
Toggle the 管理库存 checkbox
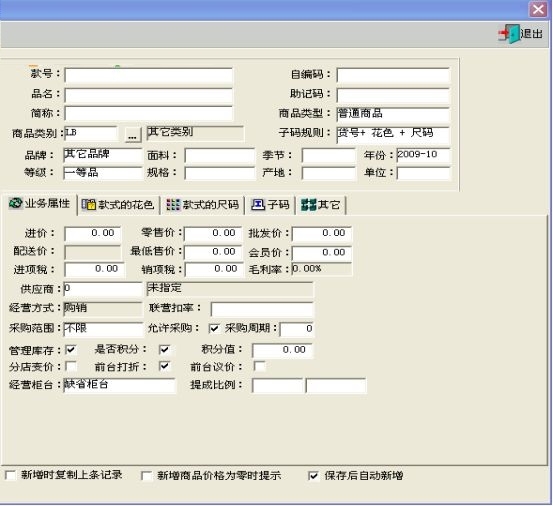coord(71,349)
